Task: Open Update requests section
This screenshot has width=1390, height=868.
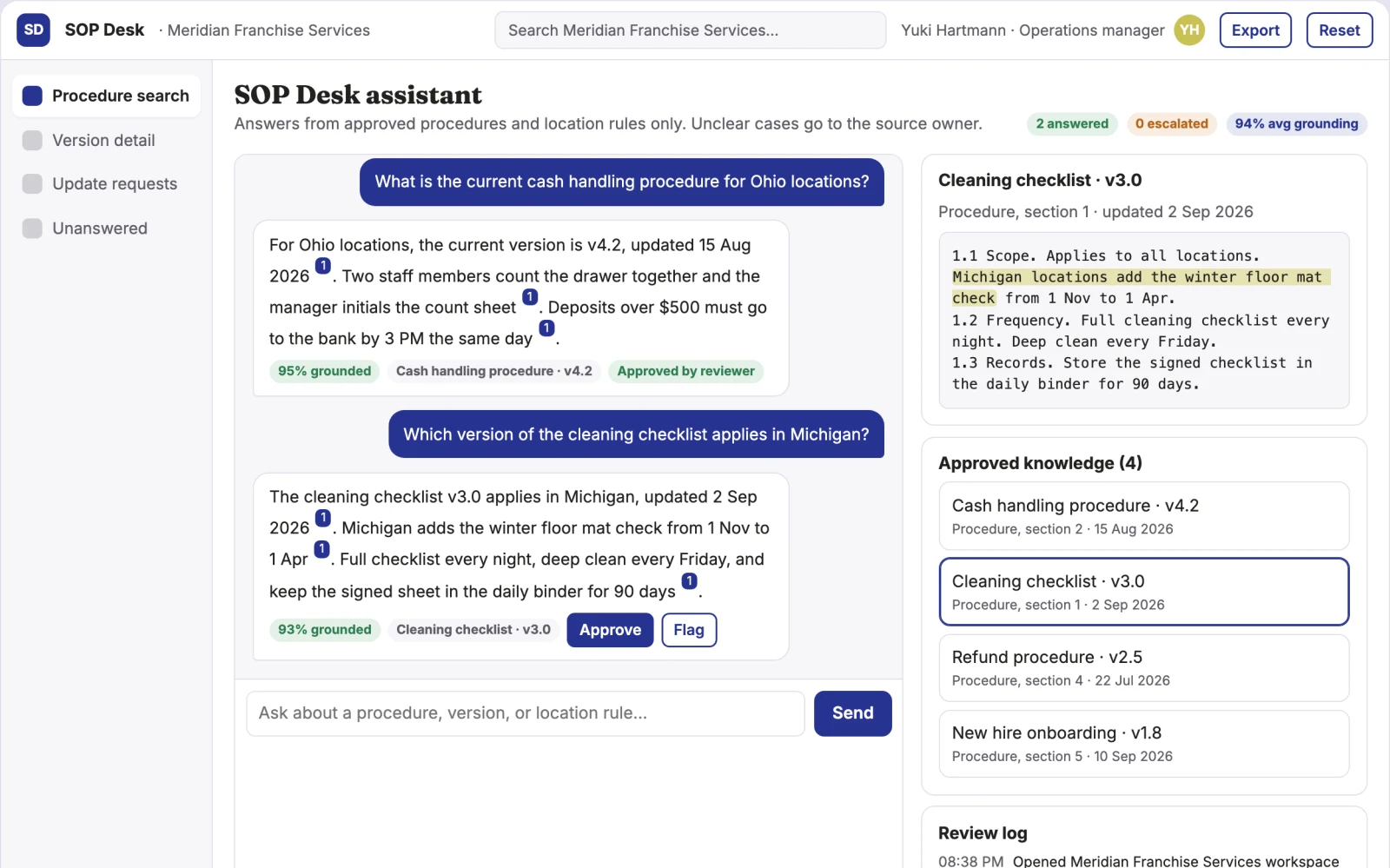Action: [106, 183]
